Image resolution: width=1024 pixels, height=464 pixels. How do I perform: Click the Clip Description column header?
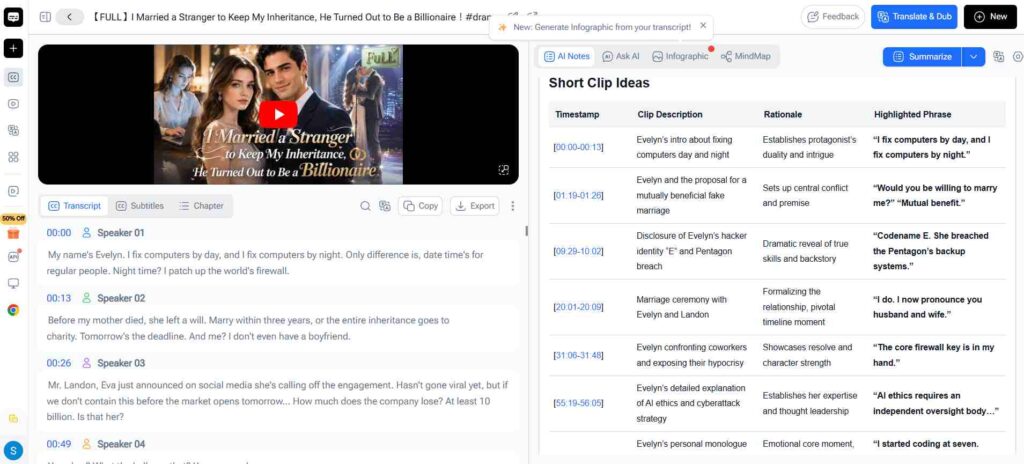(x=669, y=114)
